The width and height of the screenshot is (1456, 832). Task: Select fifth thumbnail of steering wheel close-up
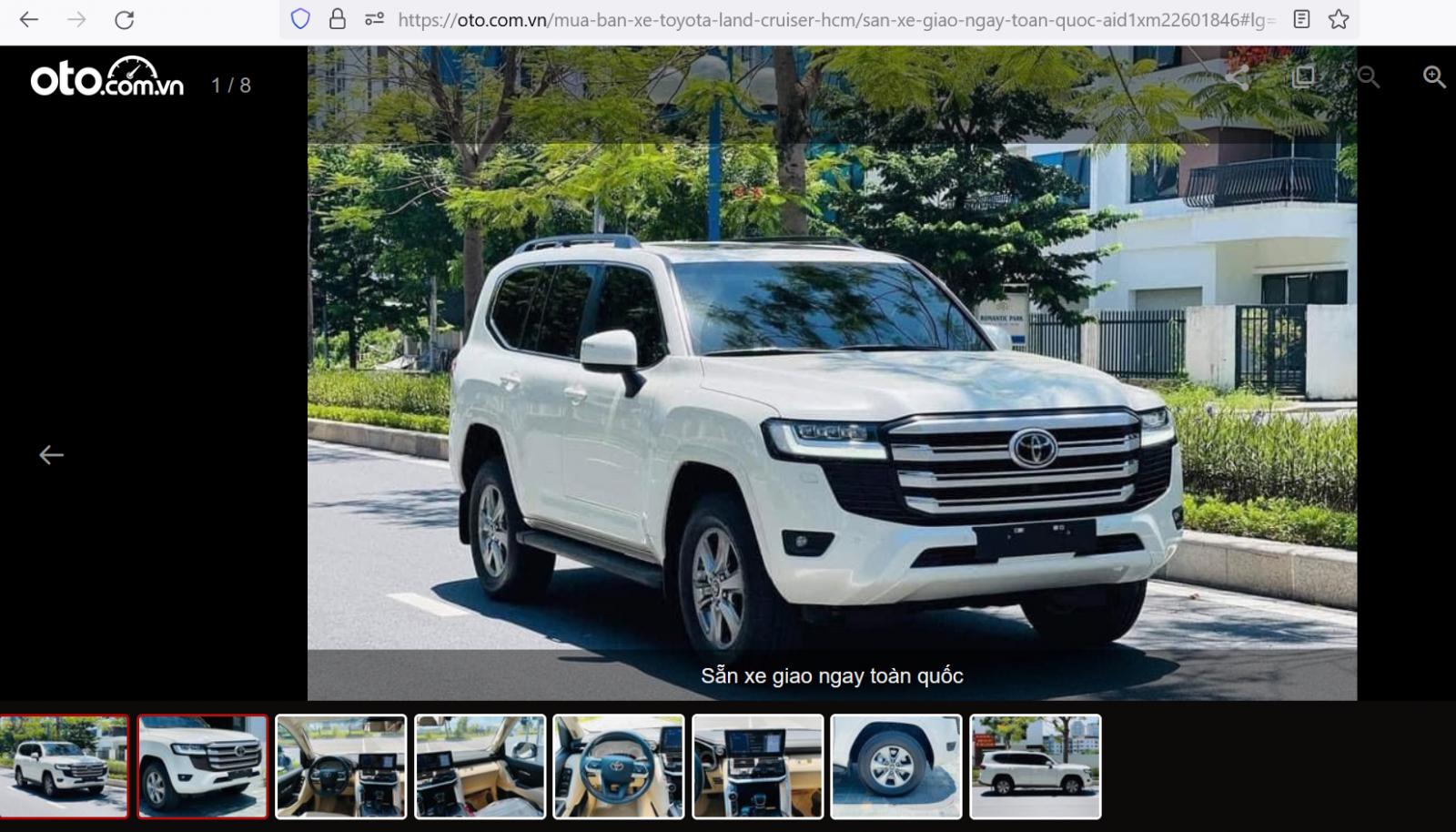click(619, 766)
